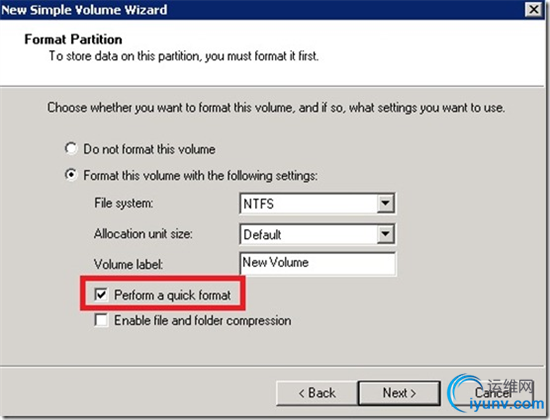Proceed with the Next button
550x420 pixels.
(399, 393)
